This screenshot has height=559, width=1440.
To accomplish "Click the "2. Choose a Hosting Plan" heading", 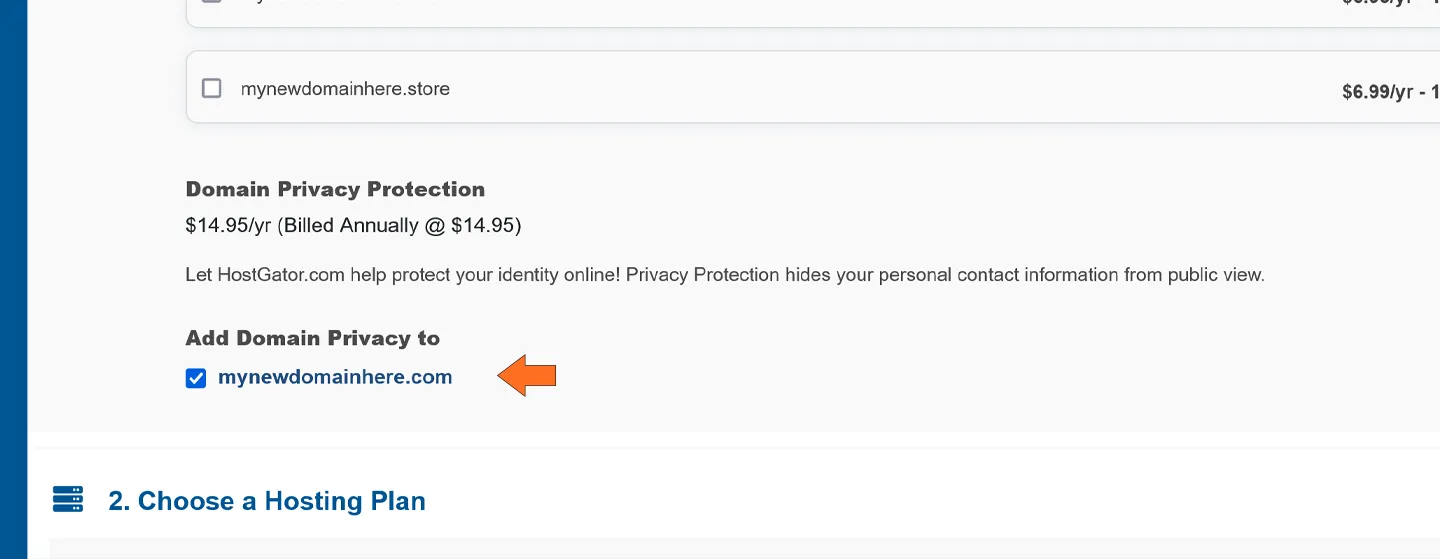I will pyautogui.click(x=267, y=501).
